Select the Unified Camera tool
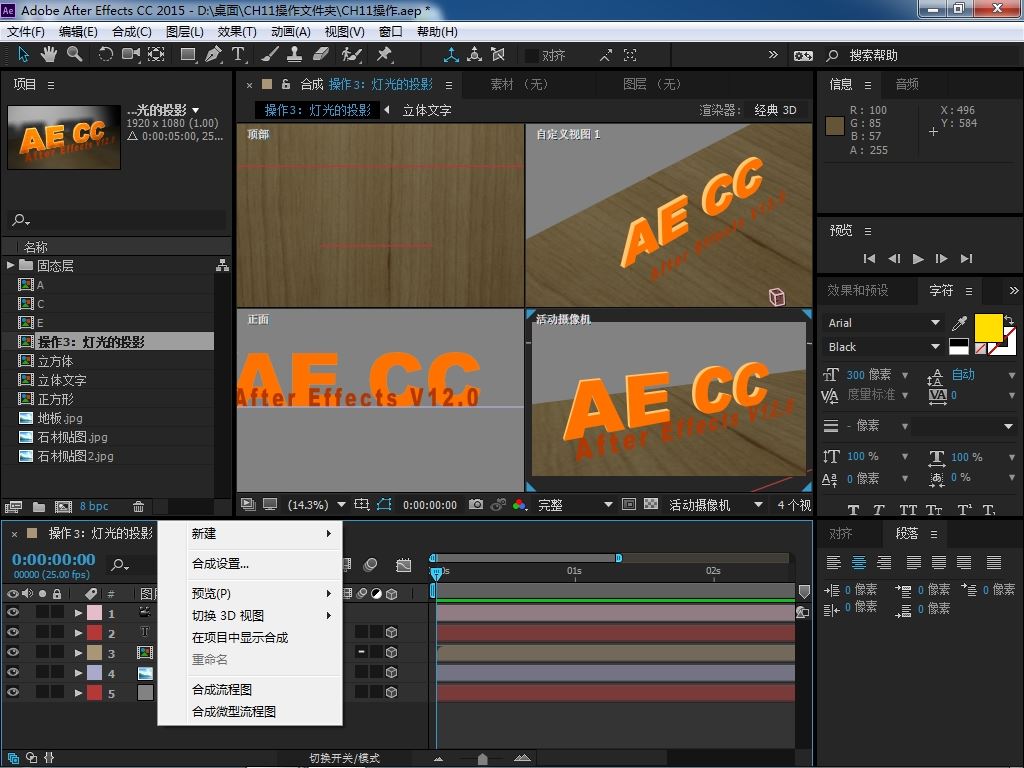This screenshot has width=1024, height=768. click(x=131, y=54)
